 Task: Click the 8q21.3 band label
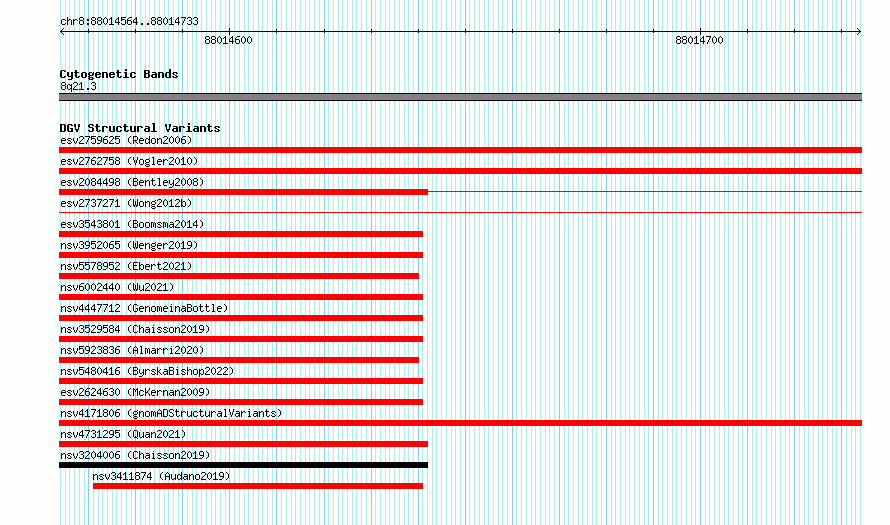point(78,86)
